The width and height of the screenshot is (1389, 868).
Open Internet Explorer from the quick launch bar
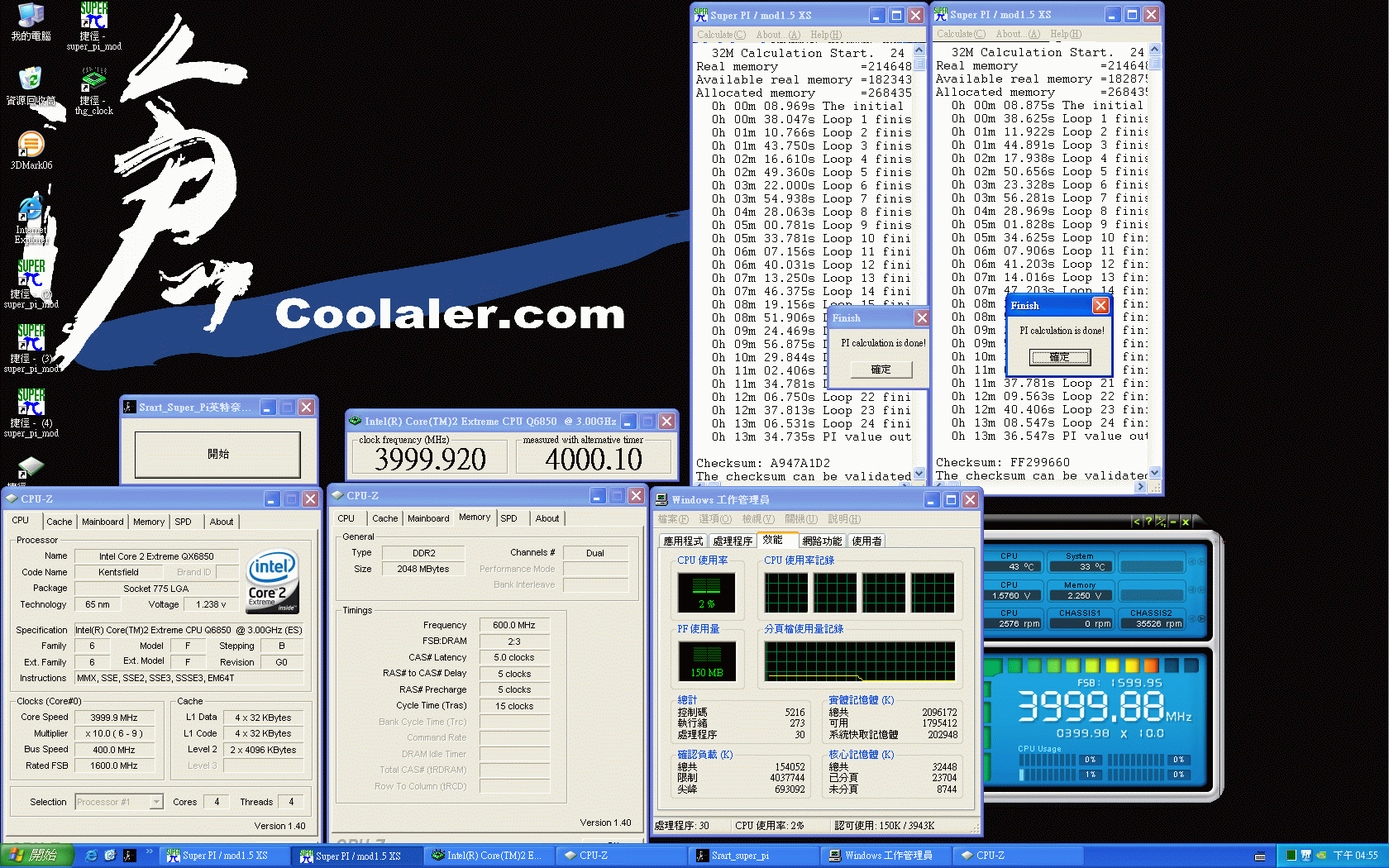92,856
